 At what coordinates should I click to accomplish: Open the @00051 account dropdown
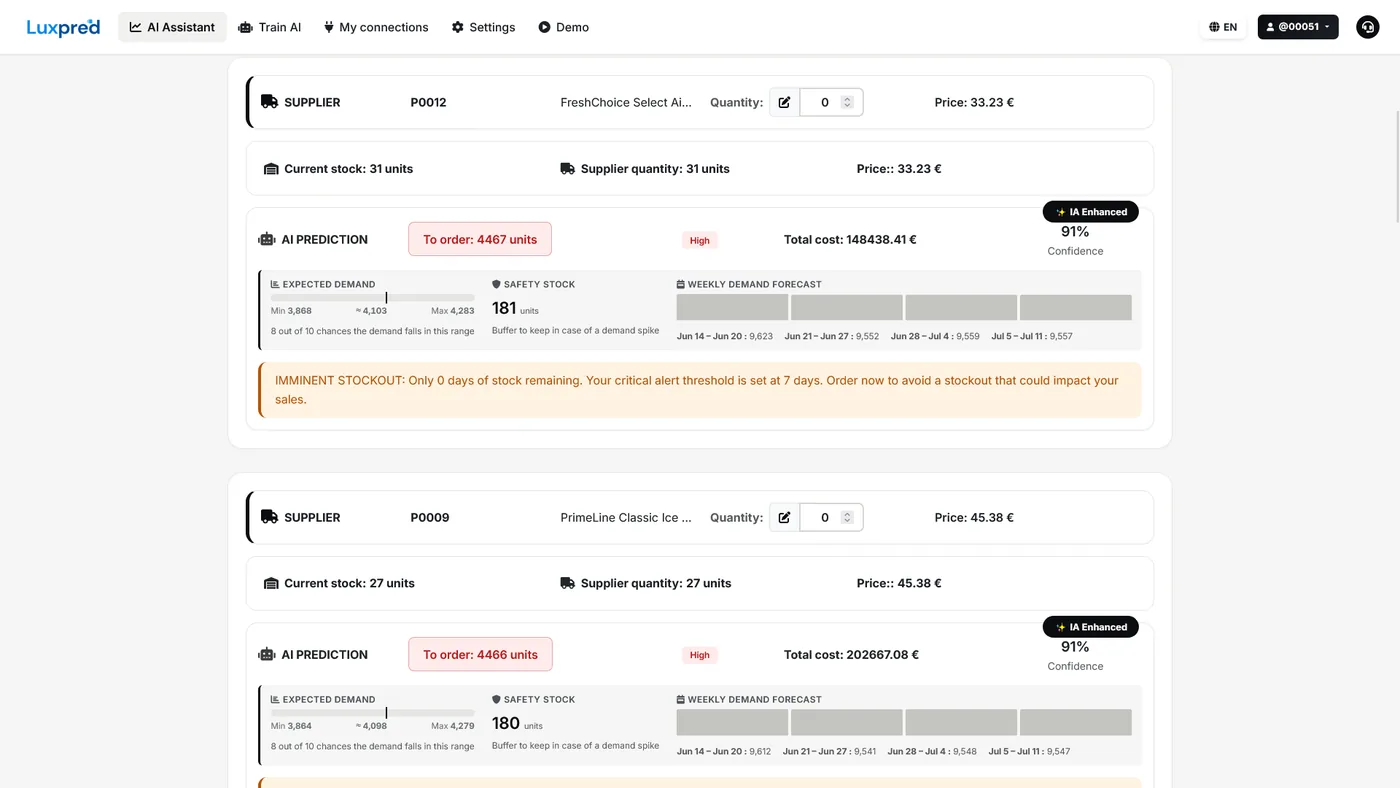point(1298,27)
